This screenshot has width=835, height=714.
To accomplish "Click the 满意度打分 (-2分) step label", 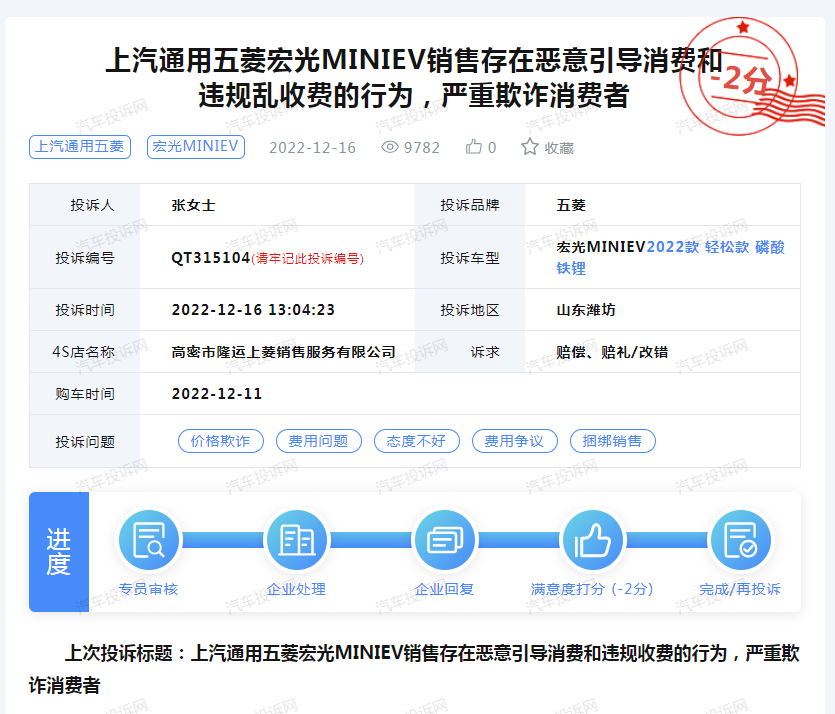I will click(x=592, y=589).
